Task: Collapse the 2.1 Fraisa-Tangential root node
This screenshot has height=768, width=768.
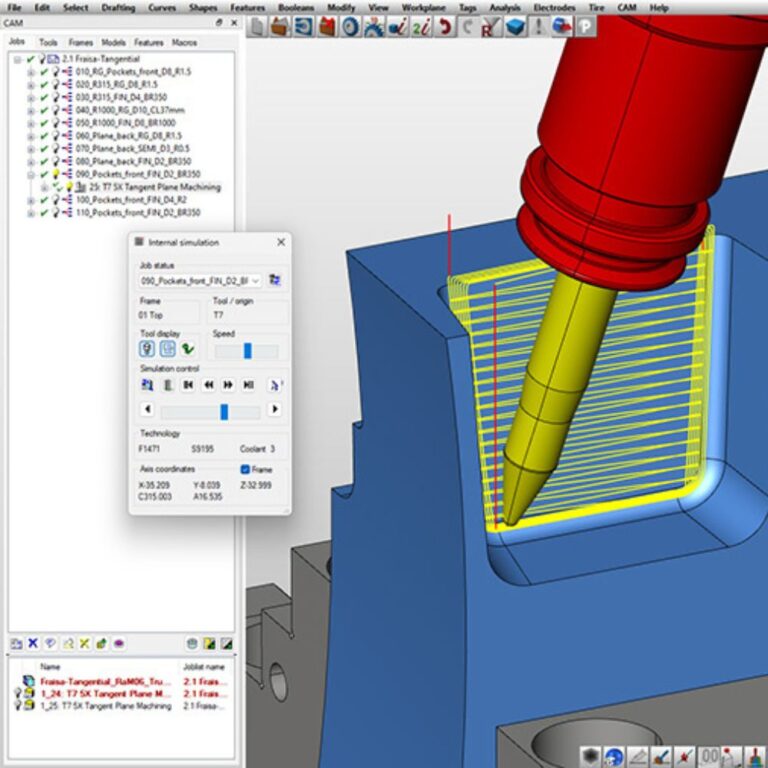Action: coord(17,60)
